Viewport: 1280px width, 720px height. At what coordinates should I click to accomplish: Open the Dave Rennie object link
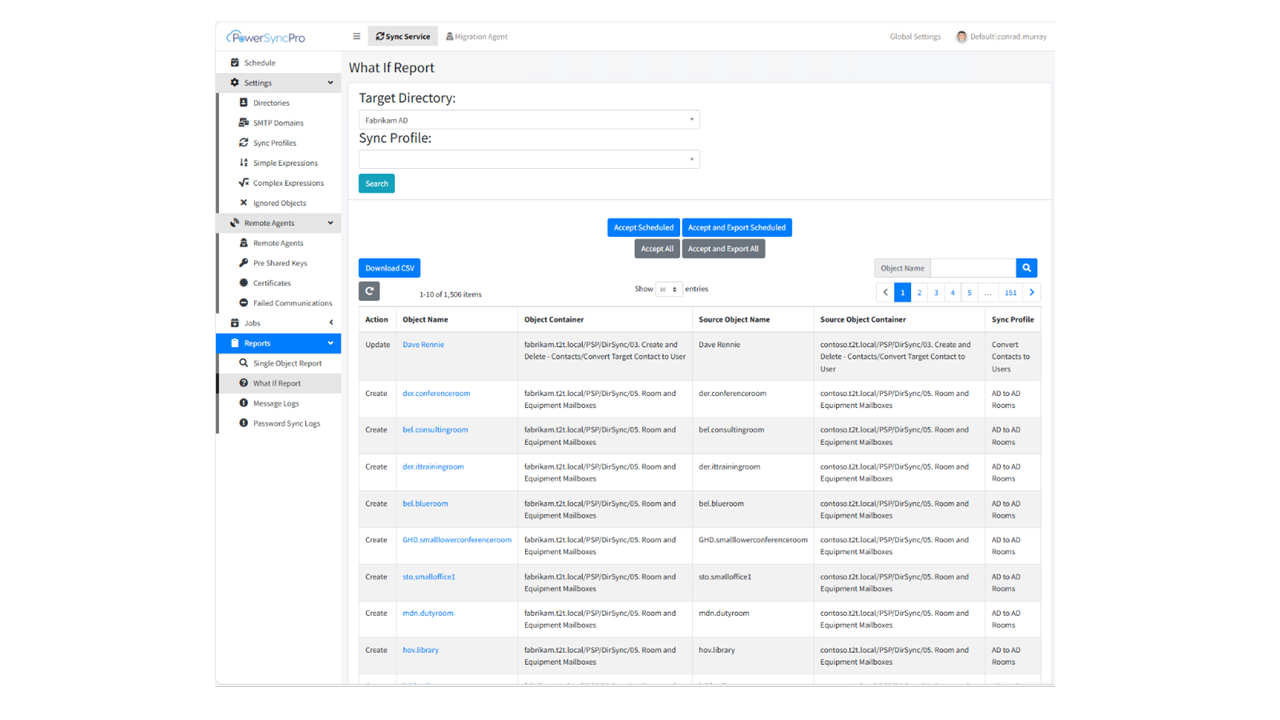423,345
